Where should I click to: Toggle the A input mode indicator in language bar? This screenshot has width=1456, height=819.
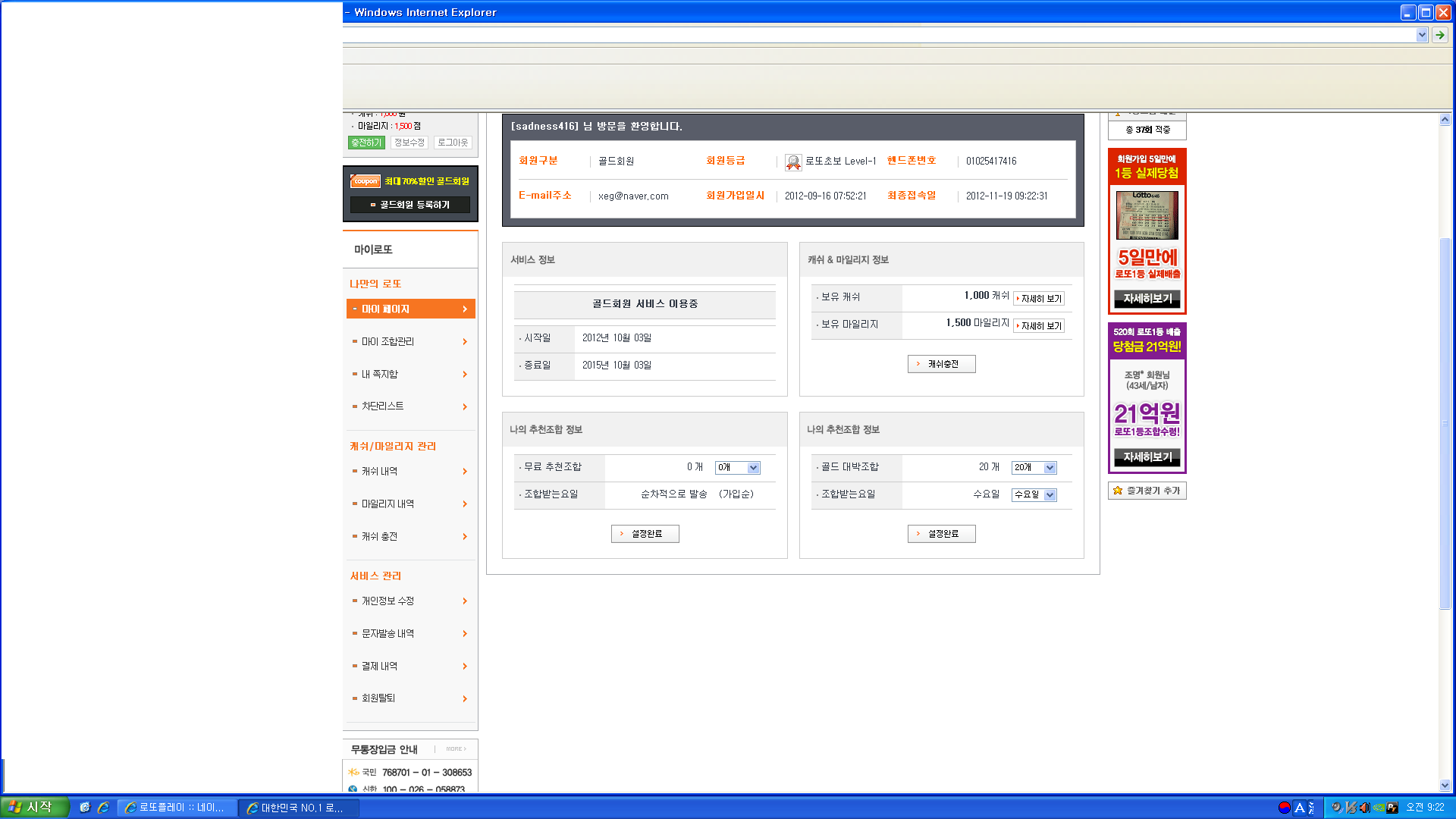(1299, 808)
